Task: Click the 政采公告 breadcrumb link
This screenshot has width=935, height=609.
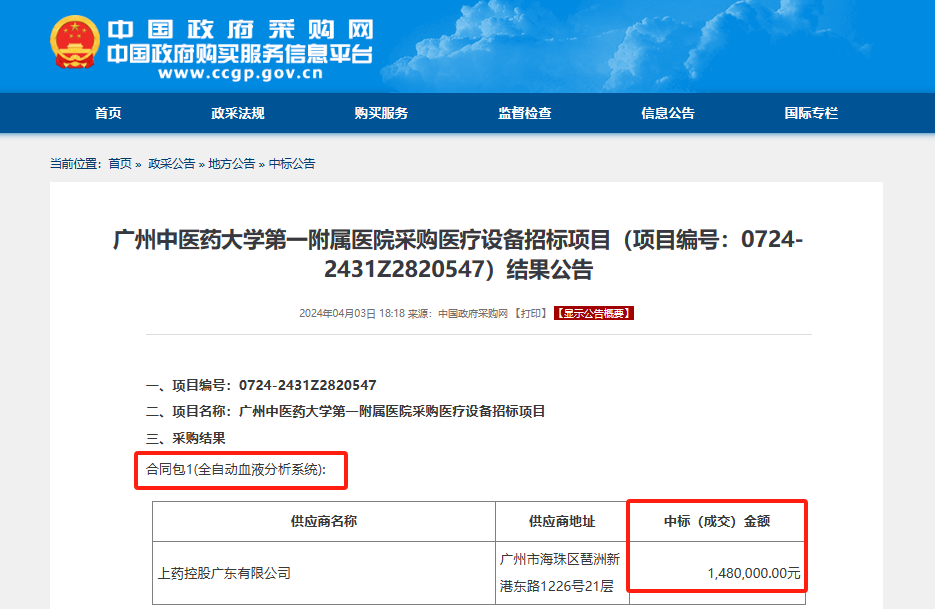Action: 171,163
